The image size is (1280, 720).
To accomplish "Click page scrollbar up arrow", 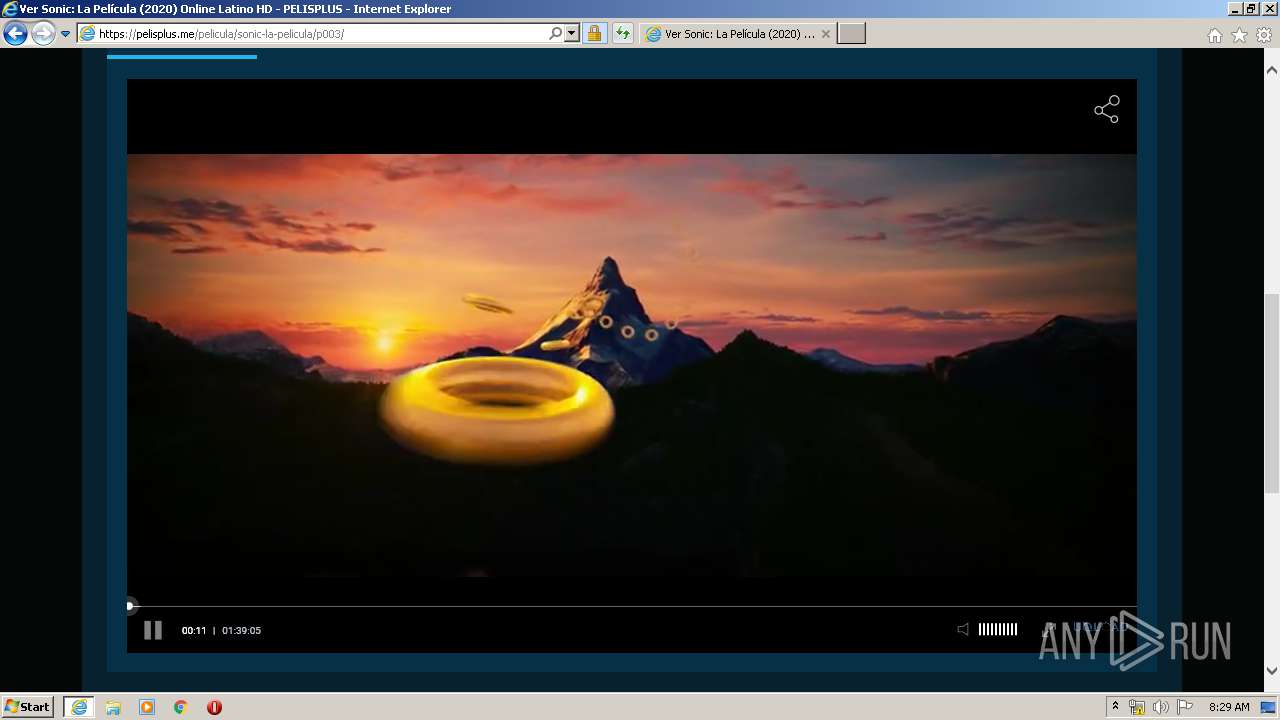I will [x=1272, y=71].
